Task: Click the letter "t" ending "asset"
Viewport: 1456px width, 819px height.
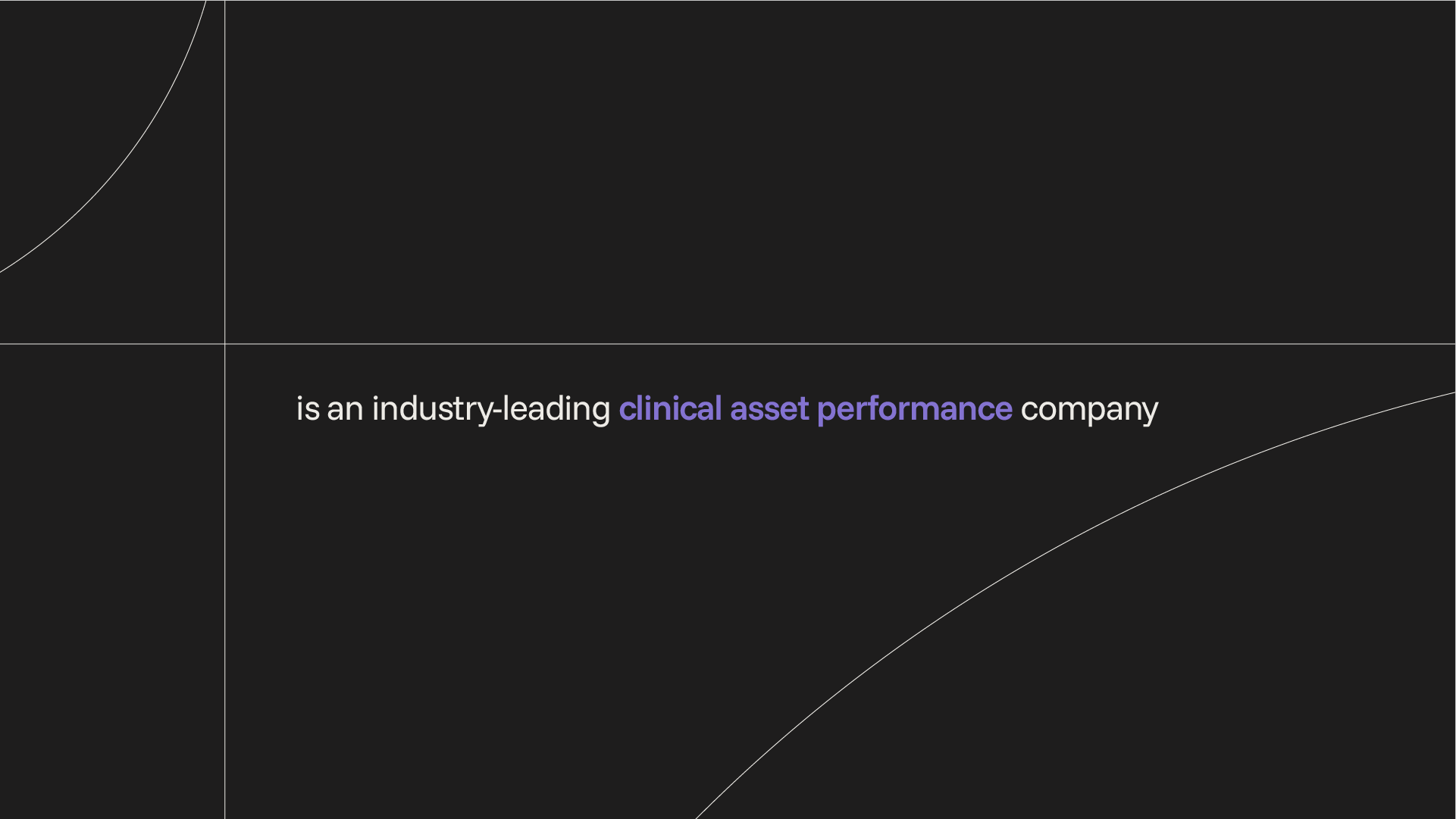Action: 803,410
